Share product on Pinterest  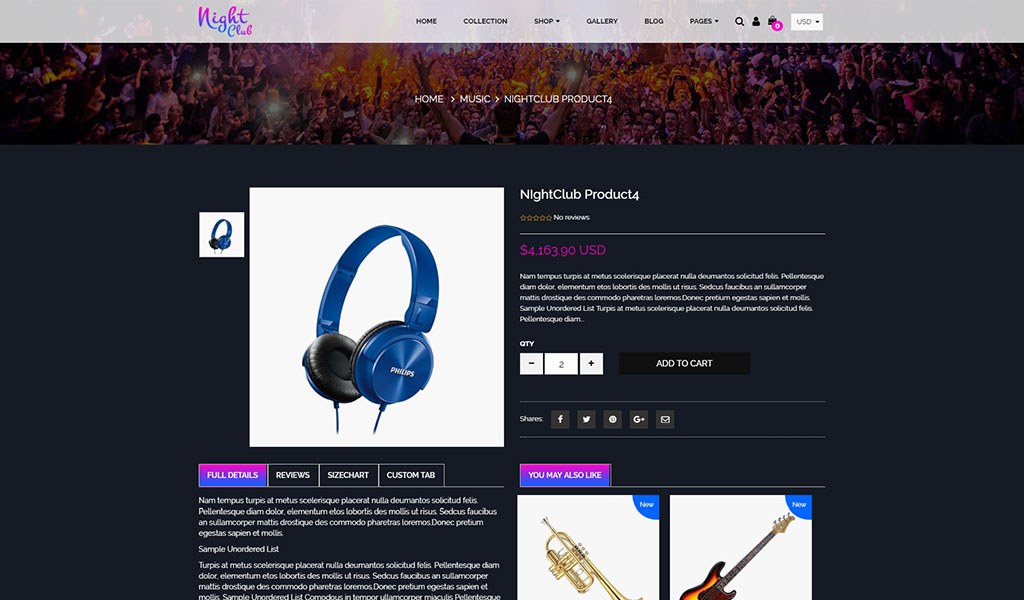click(x=613, y=419)
